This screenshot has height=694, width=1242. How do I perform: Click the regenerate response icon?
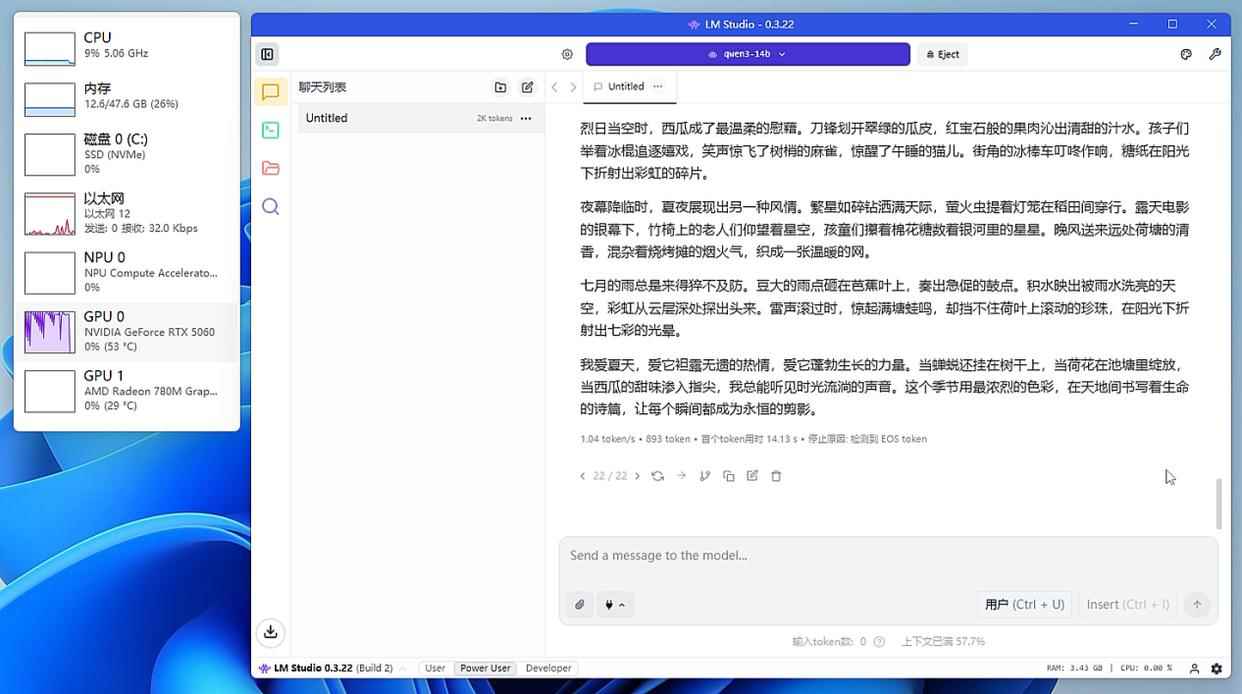click(x=657, y=476)
